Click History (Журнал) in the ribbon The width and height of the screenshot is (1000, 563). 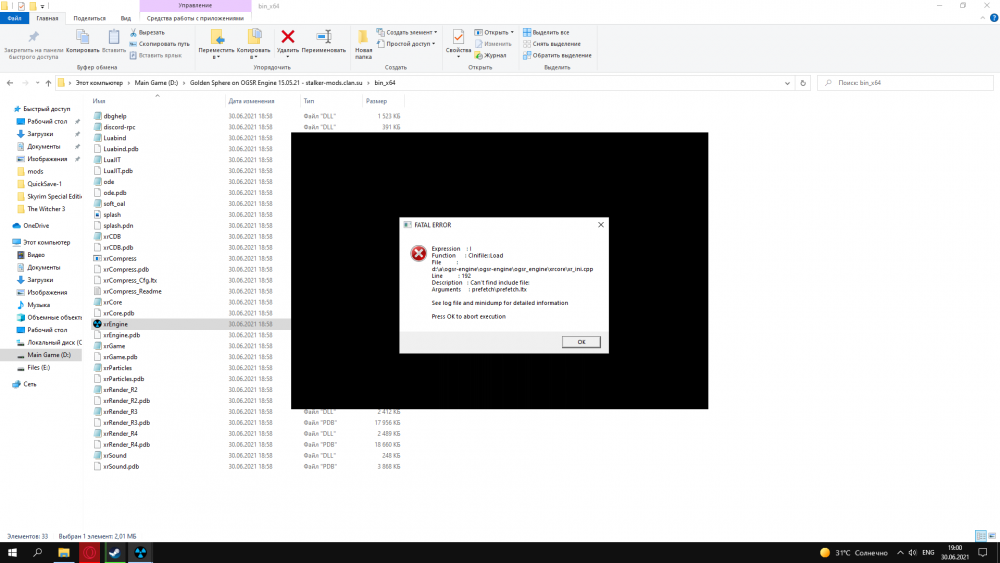[x=490, y=55]
